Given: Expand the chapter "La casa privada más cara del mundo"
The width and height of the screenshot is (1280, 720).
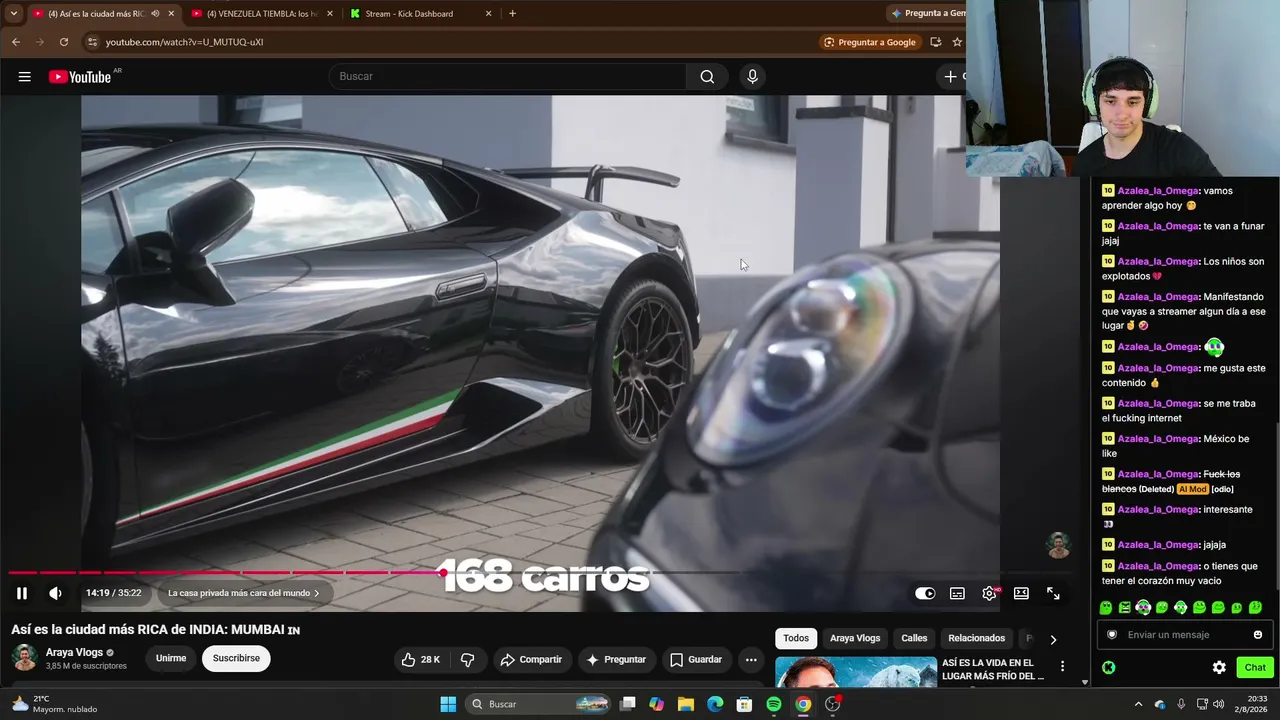Looking at the screenshot, I should tap(243, 593).
